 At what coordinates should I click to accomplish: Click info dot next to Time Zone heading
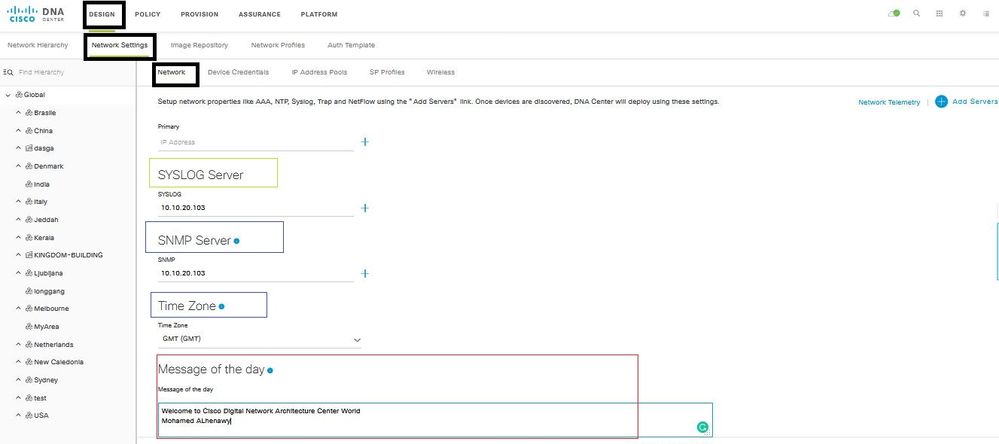tap(221, 306)
